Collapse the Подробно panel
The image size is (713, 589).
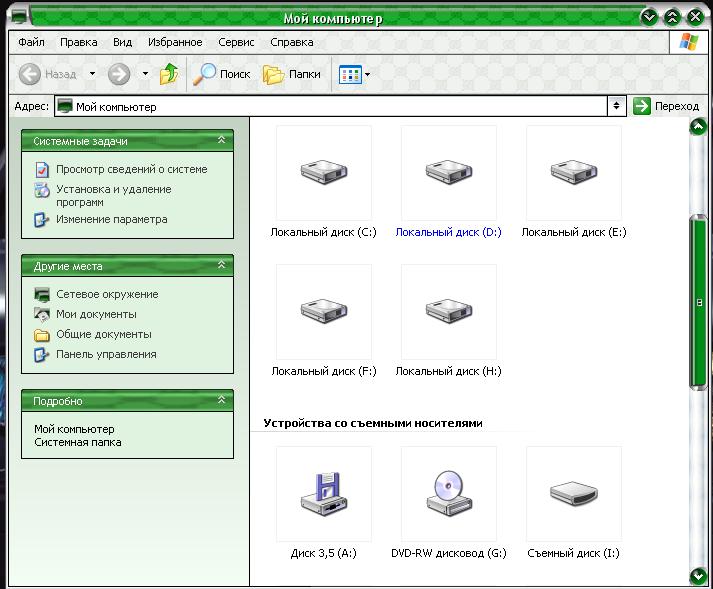(x=221, y=400)
